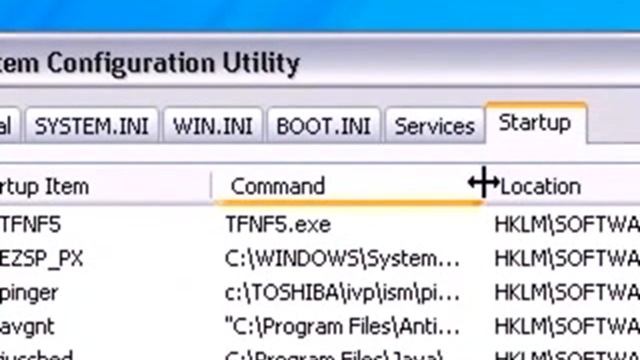Click the HKLM location cell in avgnt row

pyautogui.click(x=567, y=327)
